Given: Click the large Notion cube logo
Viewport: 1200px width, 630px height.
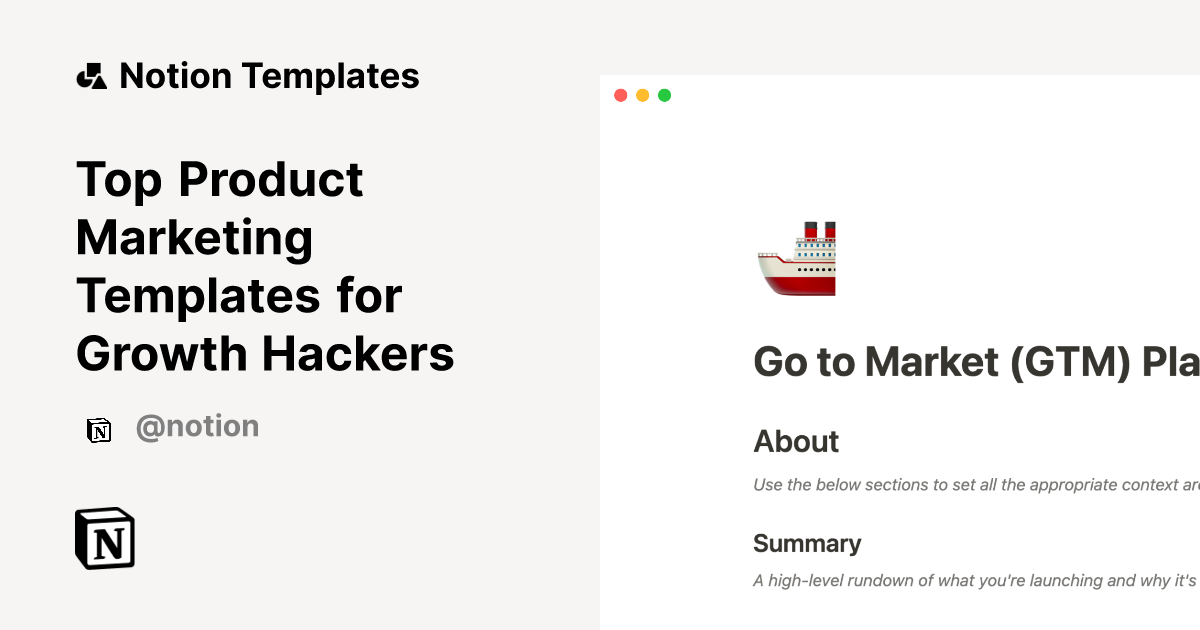Looking at the screenshot, I should (105, 538).
